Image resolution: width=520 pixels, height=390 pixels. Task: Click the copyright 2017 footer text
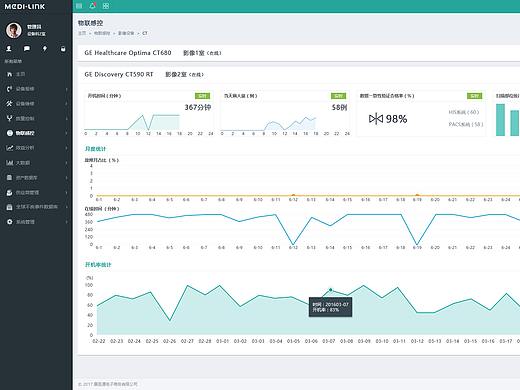(x=108, y=384)
